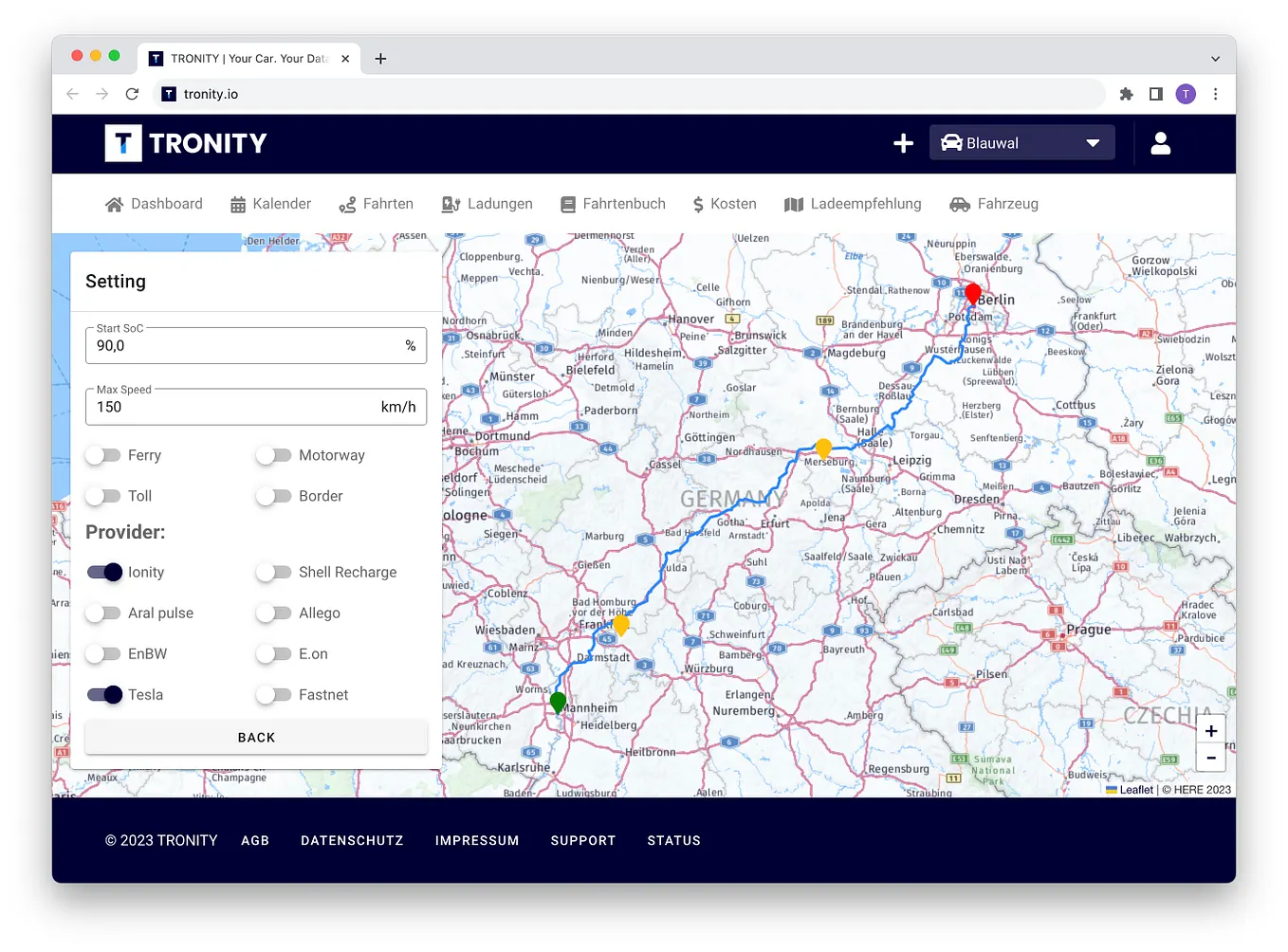Open the Leaflet attribution link
This screenshot has height=952, width=1288.
[x=1130, y=790]
